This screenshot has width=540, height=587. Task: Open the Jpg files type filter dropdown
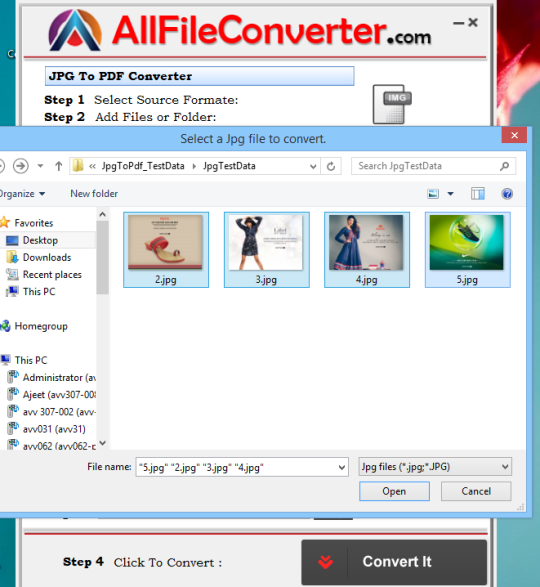(x=435, y=467)
